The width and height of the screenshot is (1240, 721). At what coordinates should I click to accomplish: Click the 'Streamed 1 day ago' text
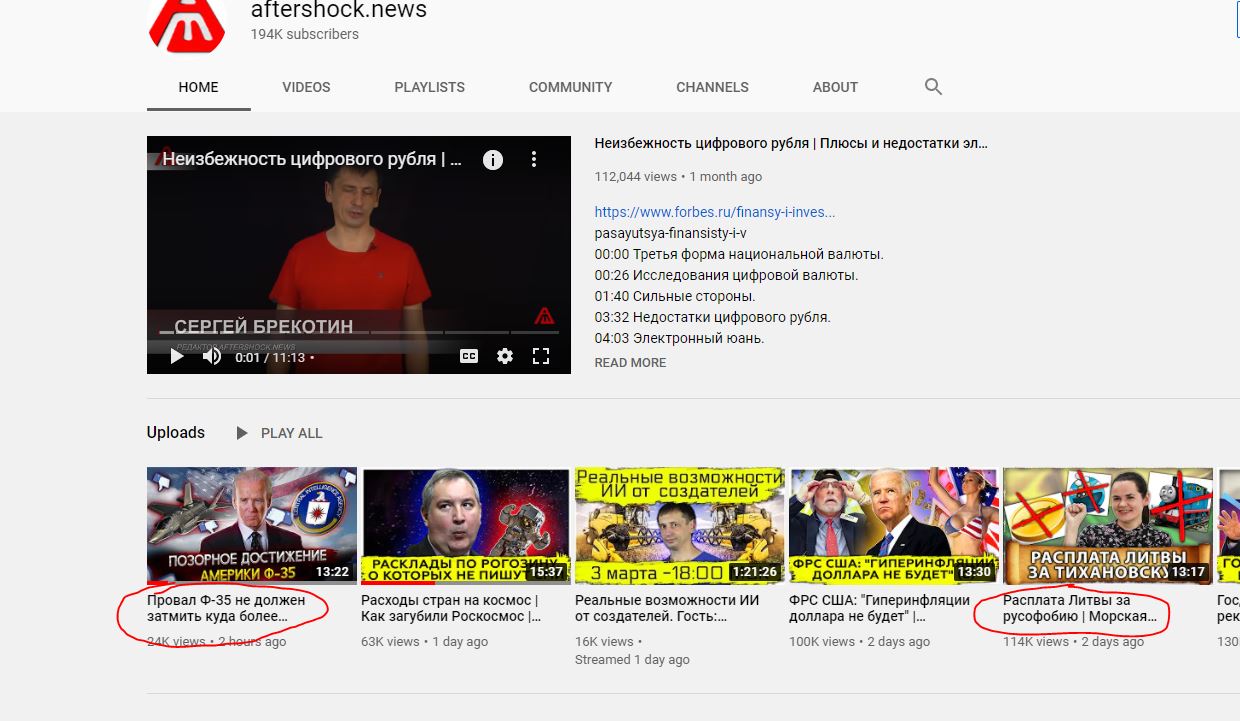tap(632, 659)
